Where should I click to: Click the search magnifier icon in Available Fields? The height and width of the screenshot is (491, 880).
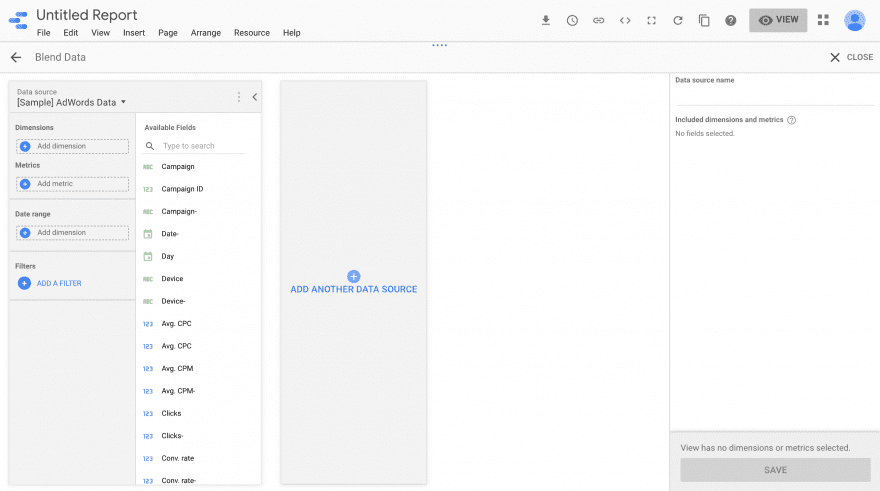pos(150,146)
